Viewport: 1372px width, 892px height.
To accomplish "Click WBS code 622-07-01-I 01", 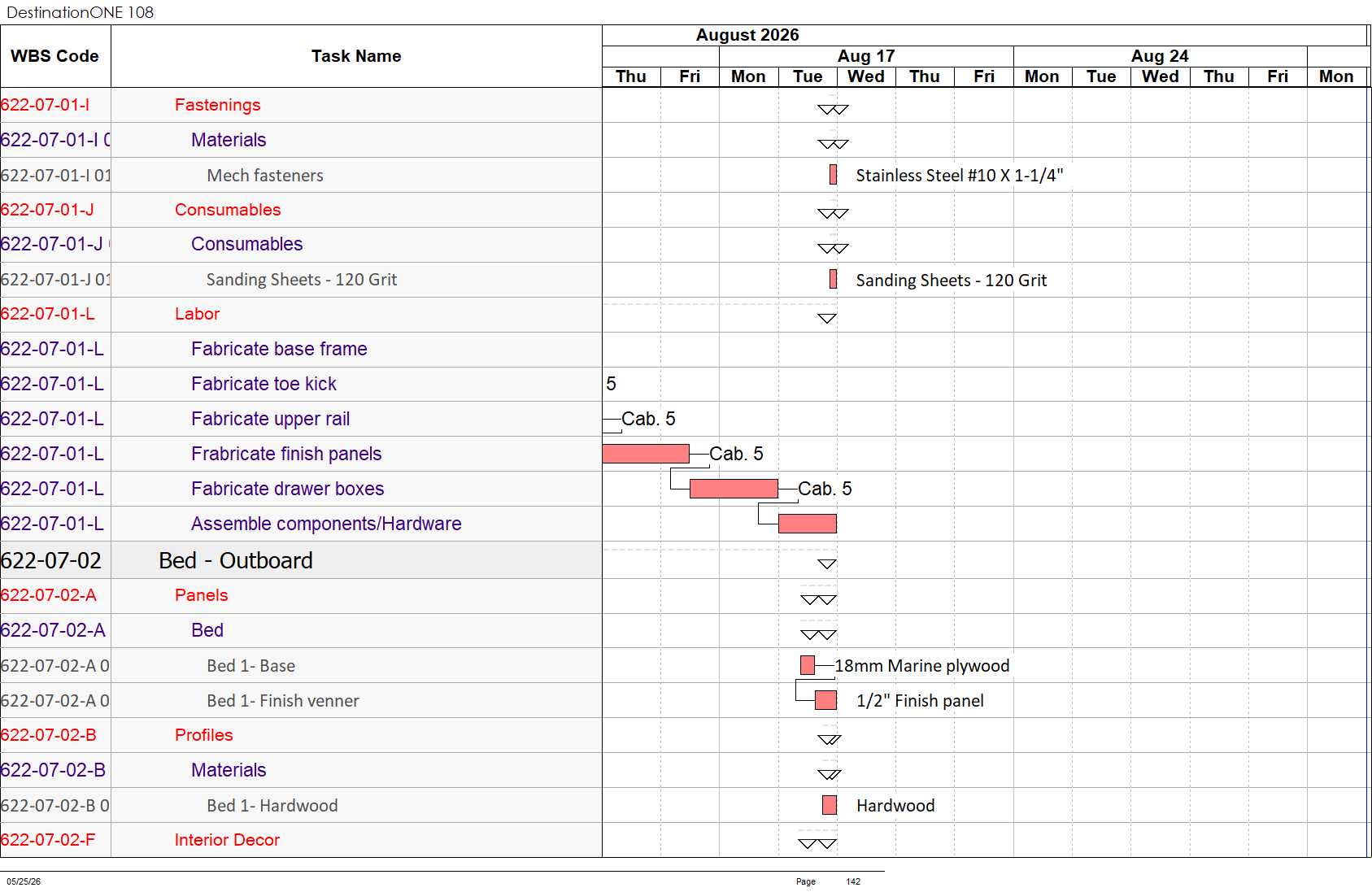I will click(55, 176).
